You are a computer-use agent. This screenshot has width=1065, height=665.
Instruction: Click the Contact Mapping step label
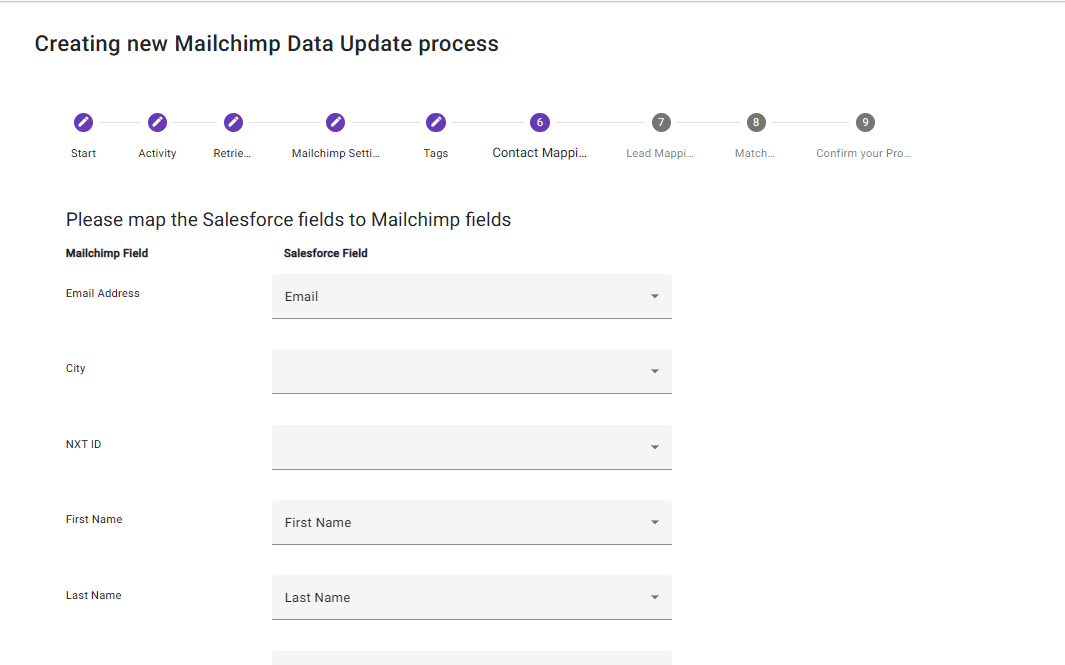click(x=540, y=153)
